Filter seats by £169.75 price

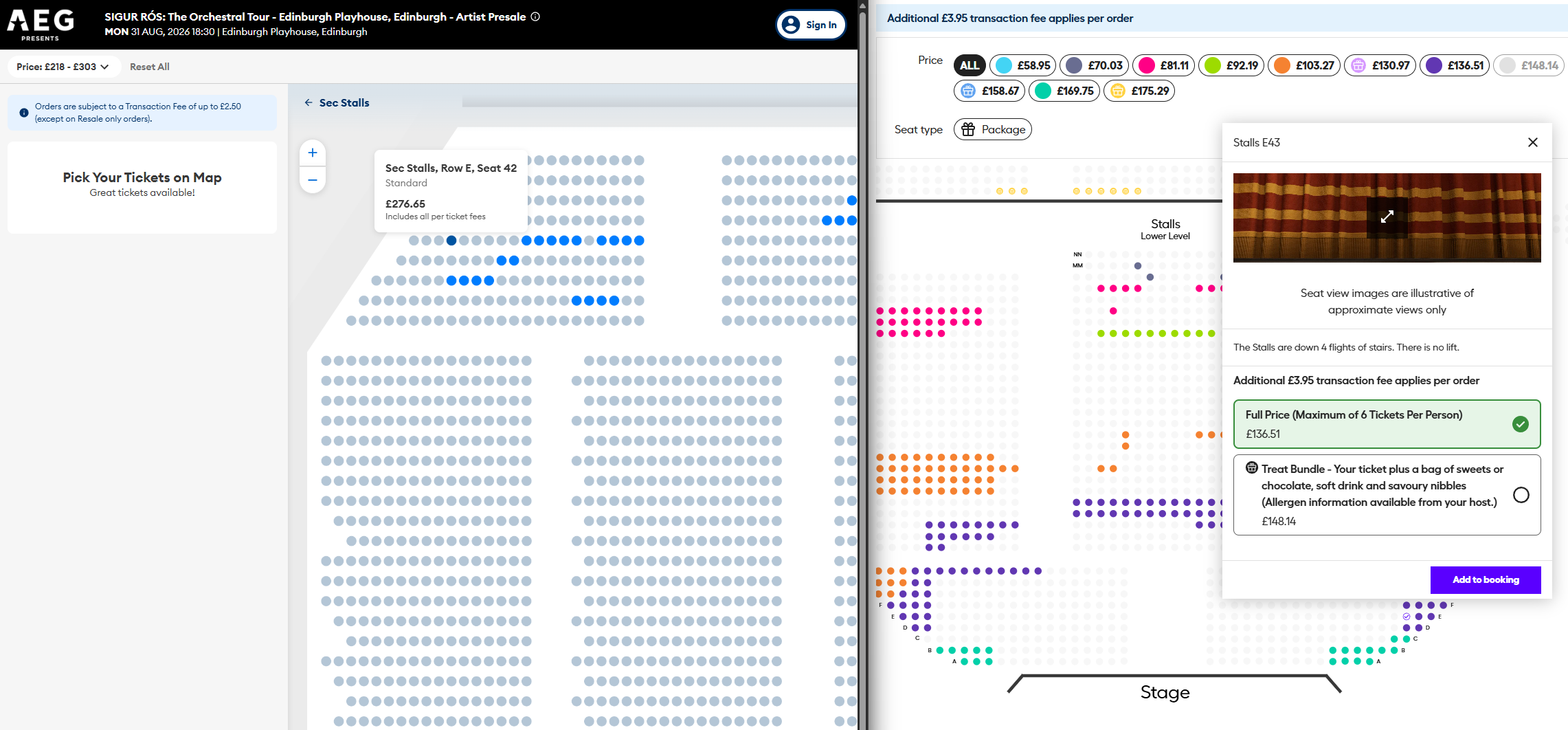point(1064,91)
